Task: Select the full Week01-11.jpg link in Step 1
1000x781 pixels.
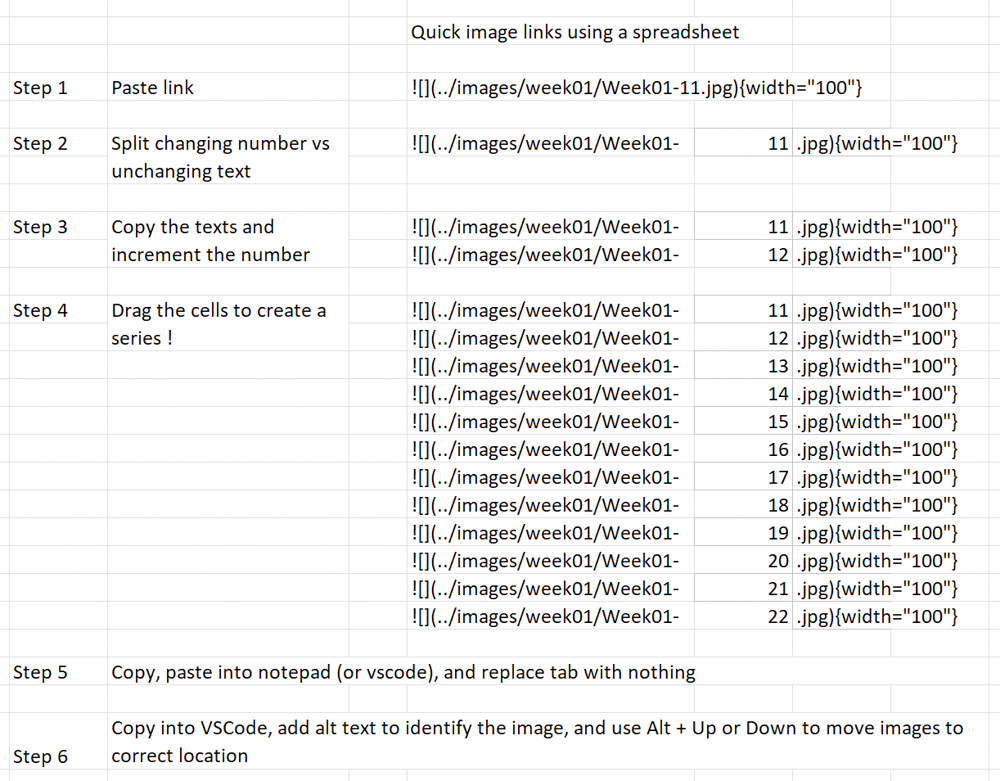Action: pyautogui.click(x=637, y=88)
